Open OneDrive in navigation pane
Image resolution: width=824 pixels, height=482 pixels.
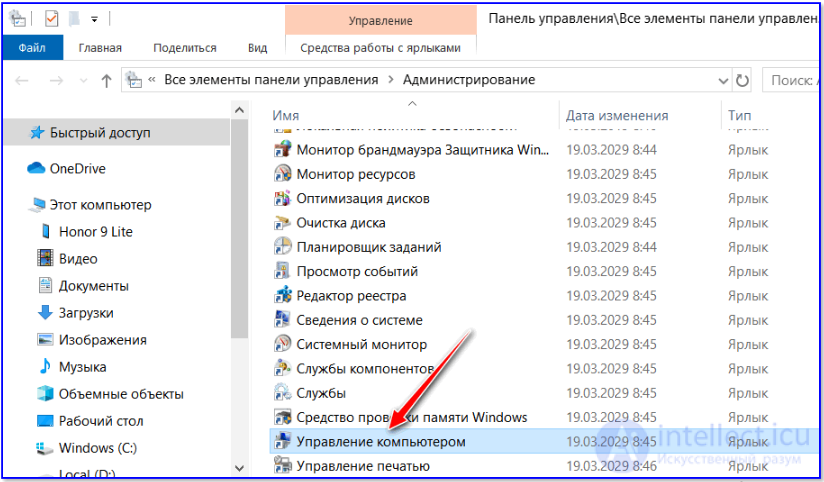pos(77,169)
